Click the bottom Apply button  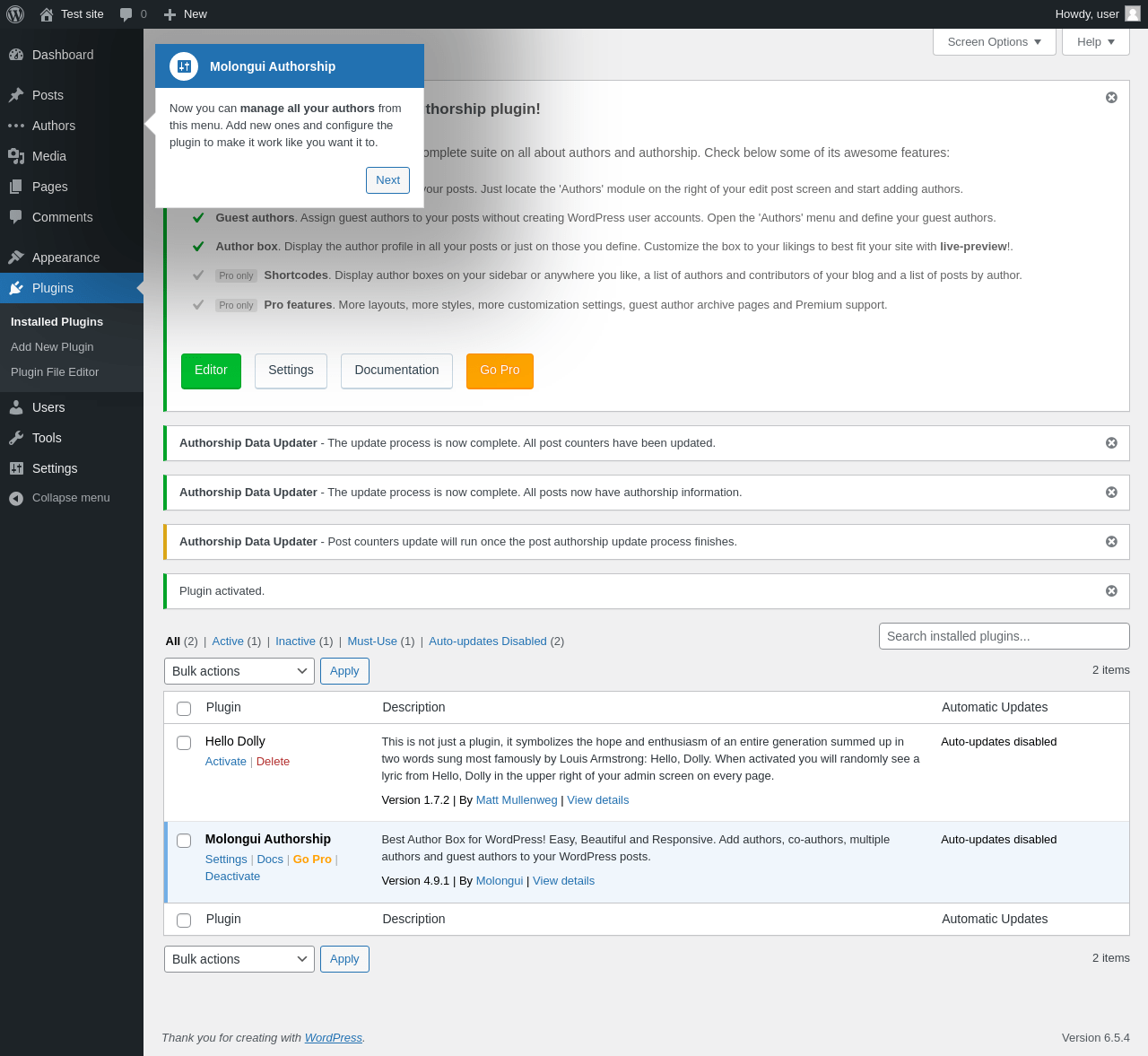pos(344,959)
